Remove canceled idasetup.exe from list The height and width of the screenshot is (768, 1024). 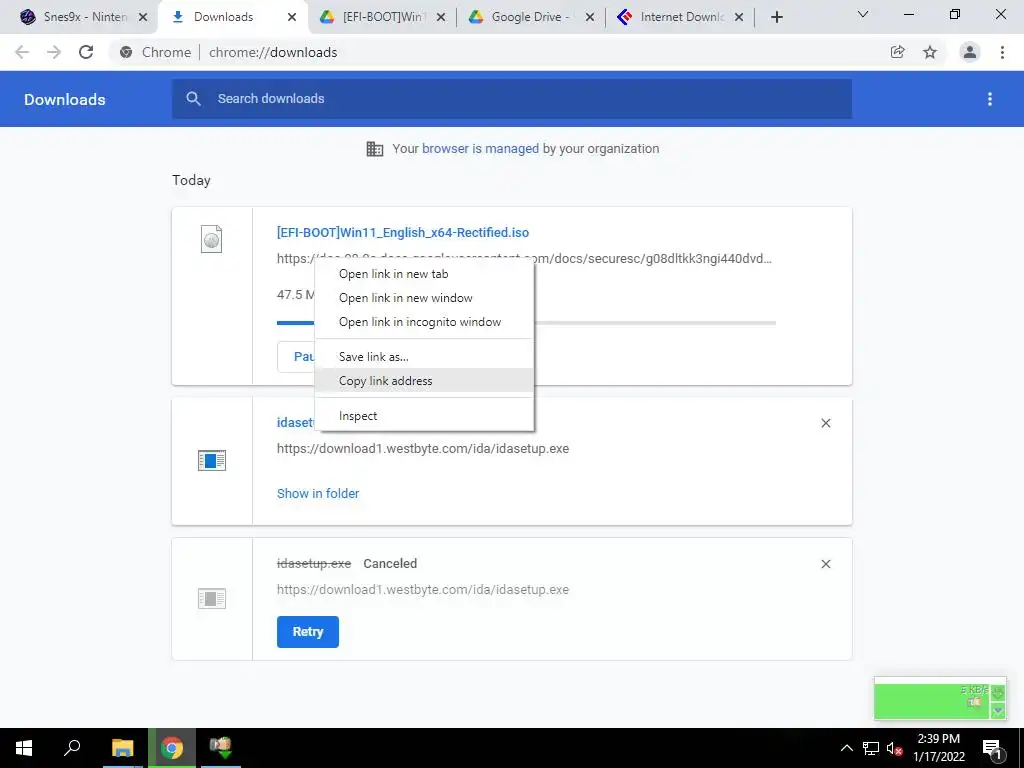pyautogui.click(x=825, y=564)
